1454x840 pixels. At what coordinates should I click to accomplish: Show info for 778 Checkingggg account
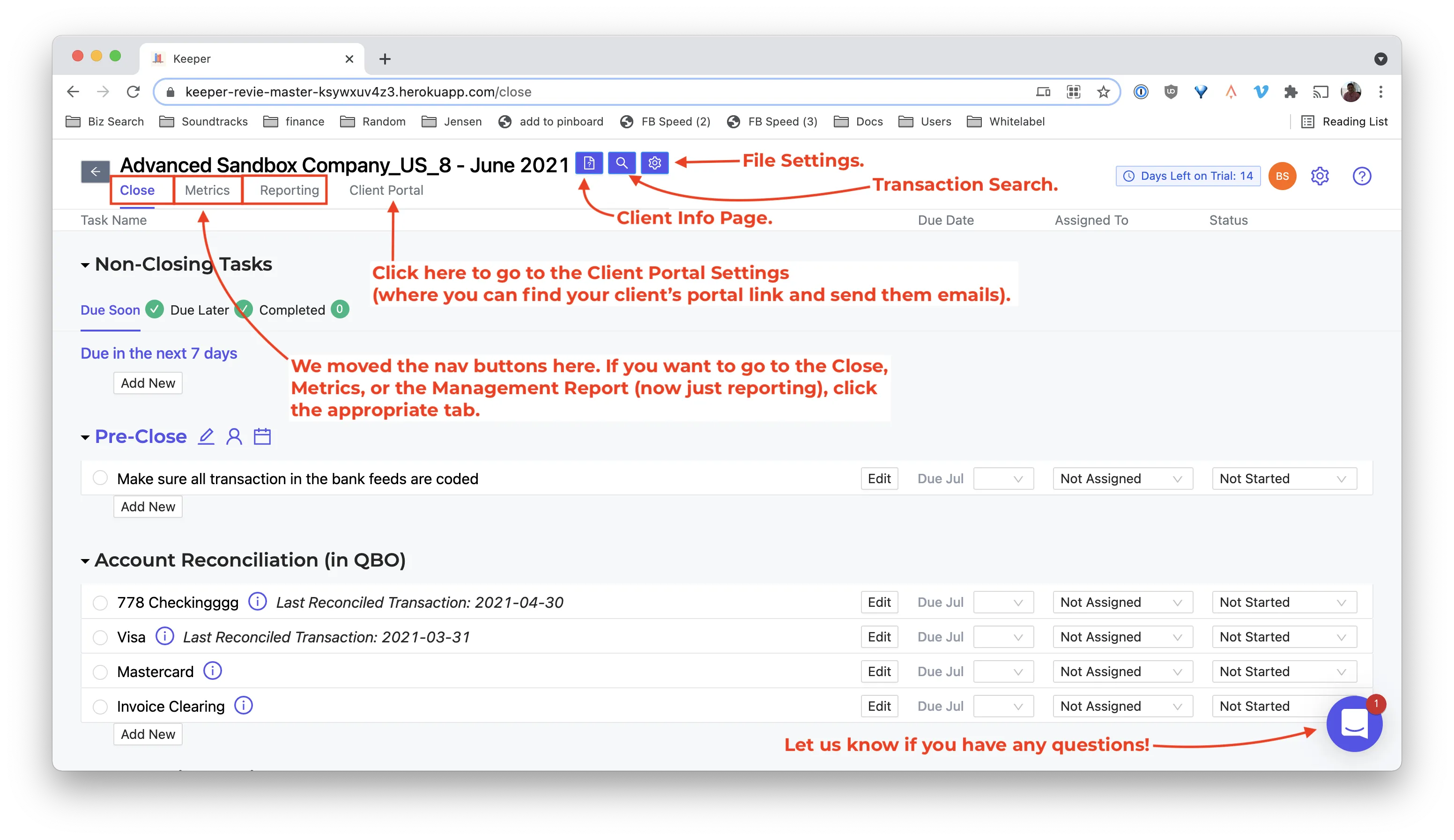pos(257,602)
